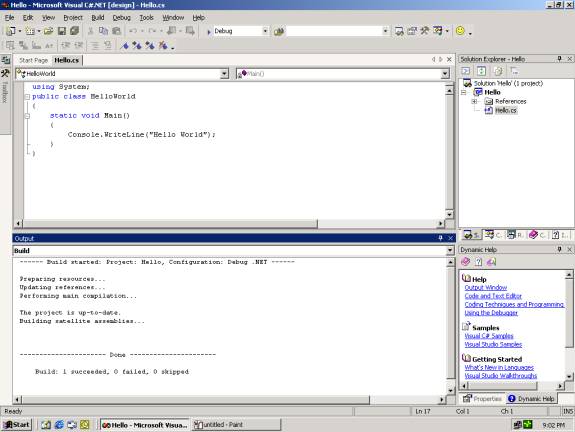The width and height of the screenshot is (575, 432).
Task: Click the Search icon in Dynamic Help toolbar
Action: pyautogui.click(x=491, y=262)
